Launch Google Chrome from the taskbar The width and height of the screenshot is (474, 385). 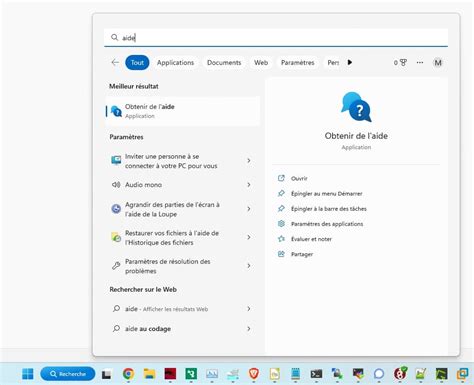[128, 374]
